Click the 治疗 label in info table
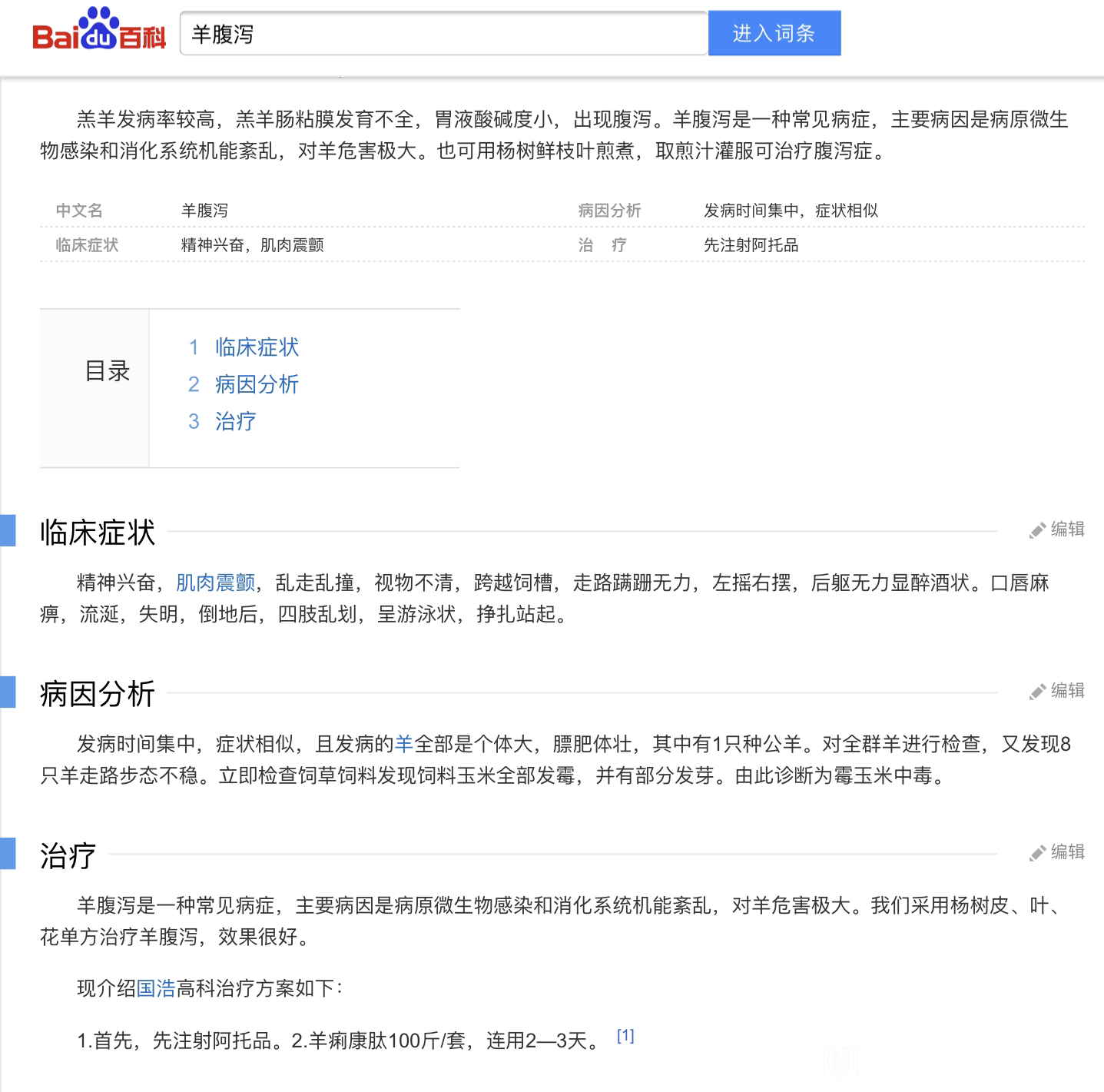The image size is (1104, 1092). pos(603,245)
